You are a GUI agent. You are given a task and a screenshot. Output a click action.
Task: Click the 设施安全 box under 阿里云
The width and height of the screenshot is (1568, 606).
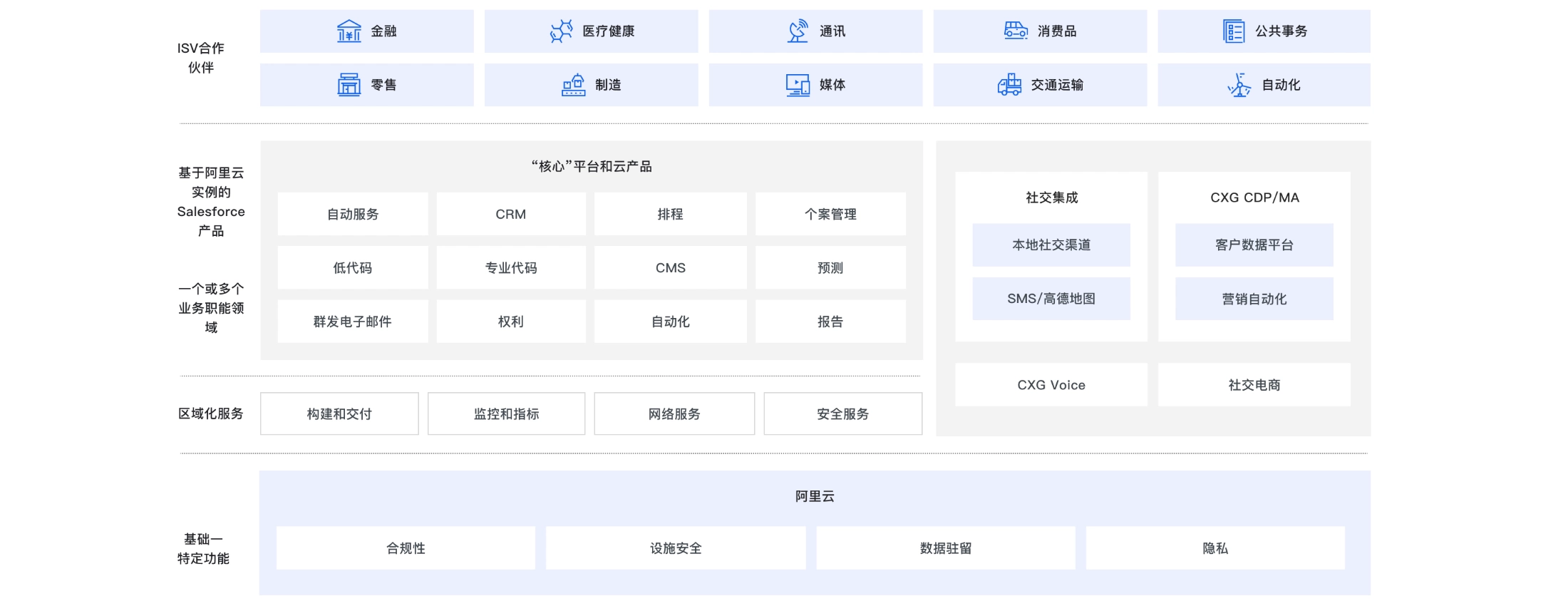point(676,548)
